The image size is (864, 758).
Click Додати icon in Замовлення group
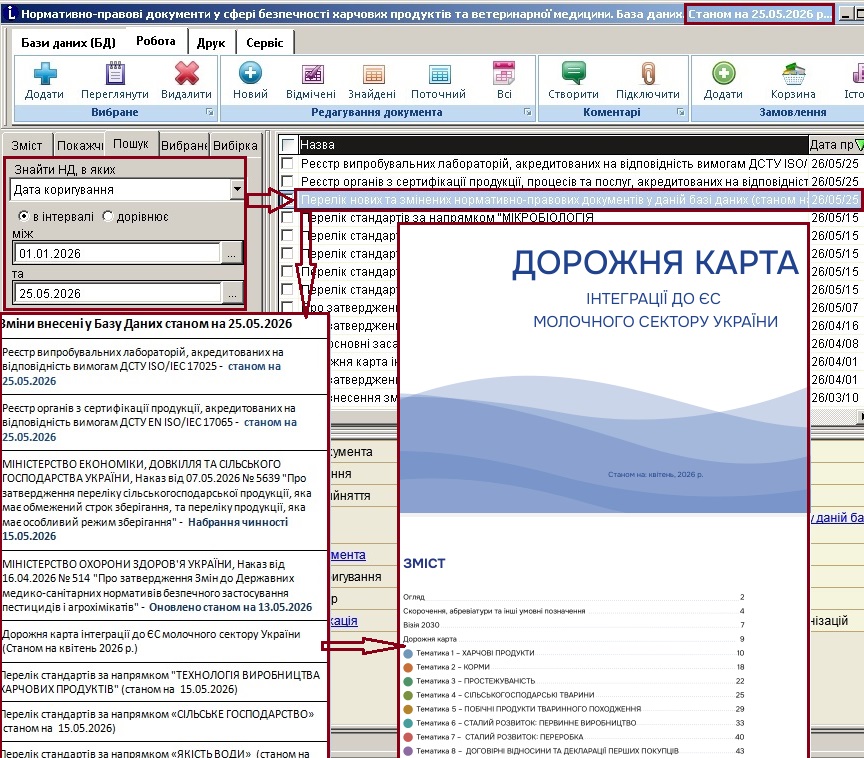(x=723, y=73)
